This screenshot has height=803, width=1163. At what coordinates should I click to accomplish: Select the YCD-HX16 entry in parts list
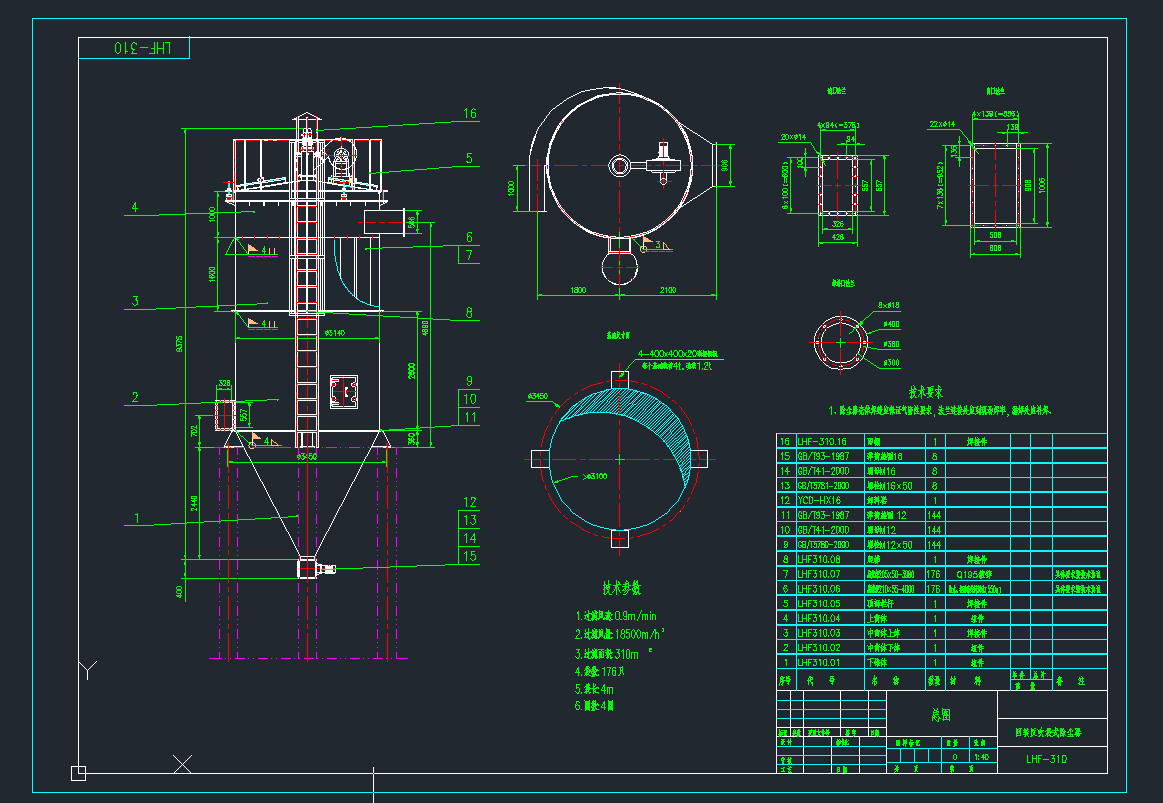click(x=820, y=500)
